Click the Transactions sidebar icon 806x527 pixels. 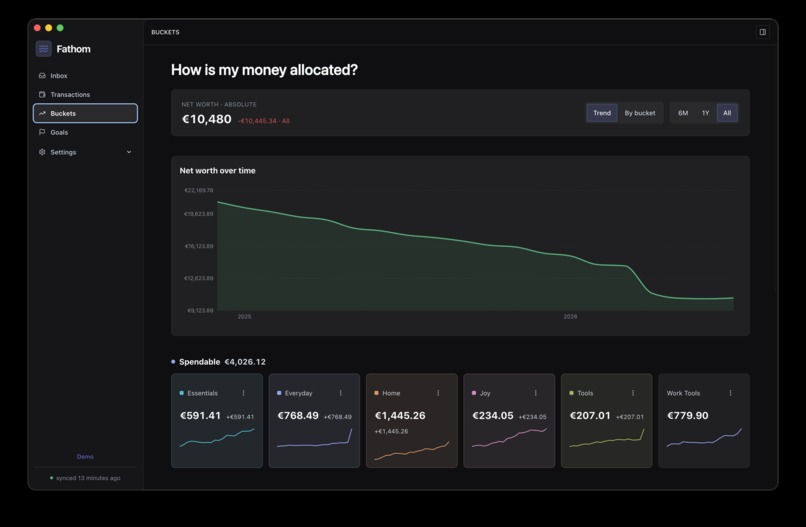[42, 95]
